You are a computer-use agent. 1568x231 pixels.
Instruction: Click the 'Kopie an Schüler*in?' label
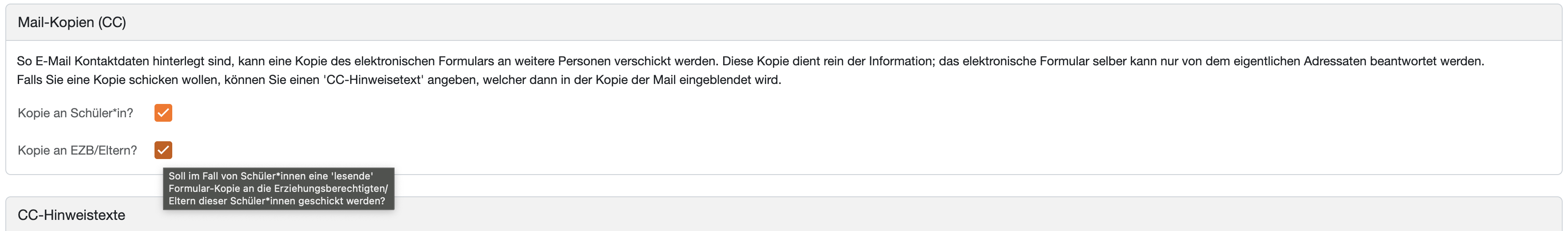(x=75, y=113)
